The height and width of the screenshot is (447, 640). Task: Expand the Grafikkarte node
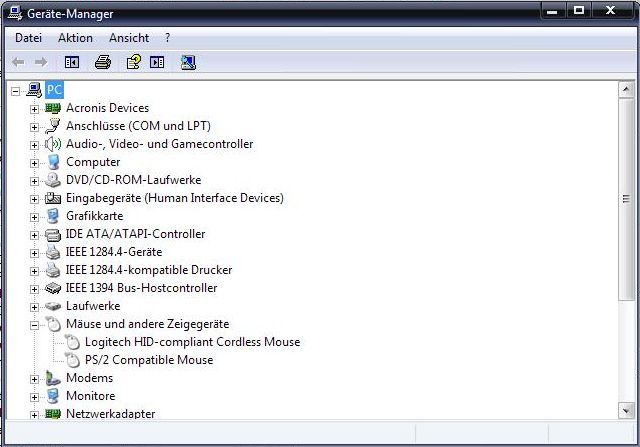[x=34, y=217]
